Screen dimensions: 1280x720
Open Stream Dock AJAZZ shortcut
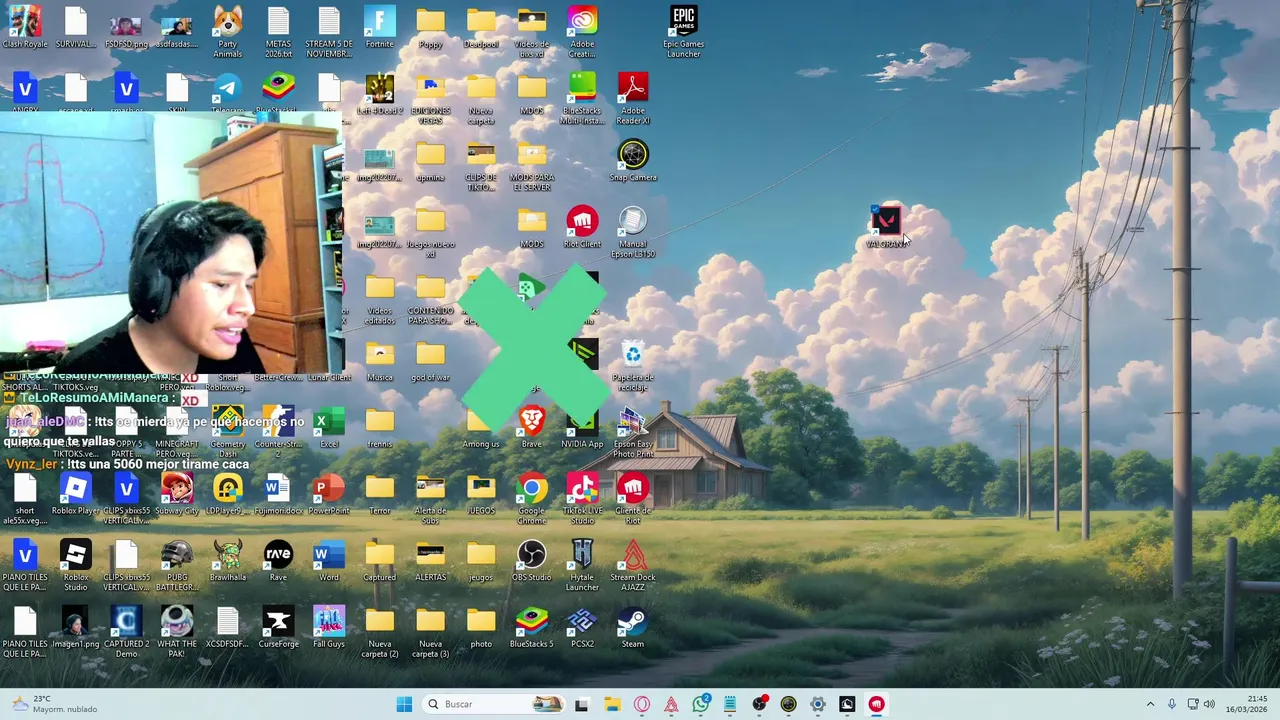click(633, 565)
